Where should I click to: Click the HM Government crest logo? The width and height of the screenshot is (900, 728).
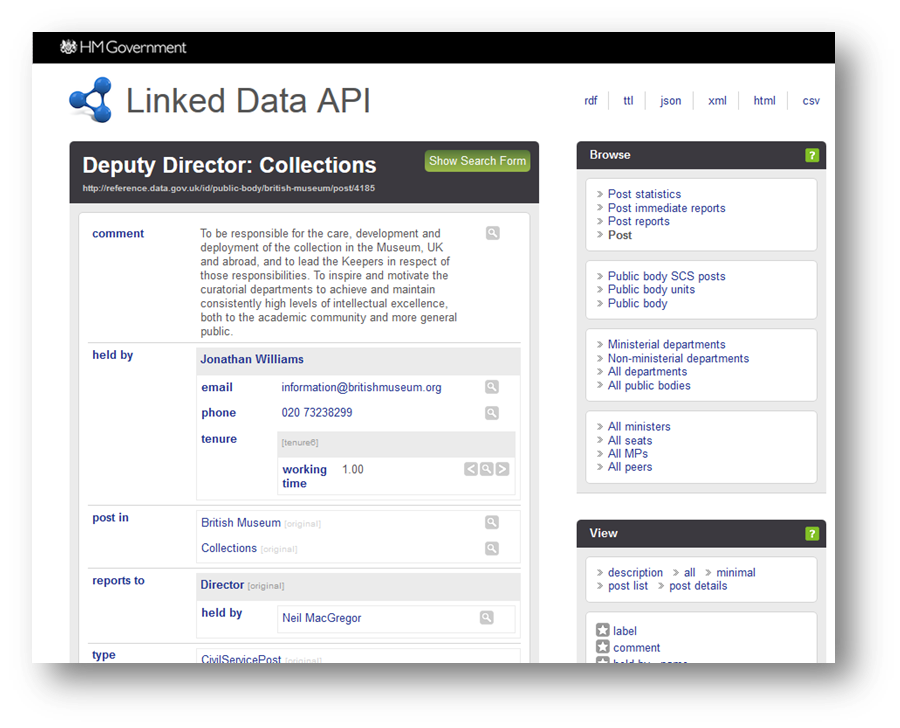68,47
